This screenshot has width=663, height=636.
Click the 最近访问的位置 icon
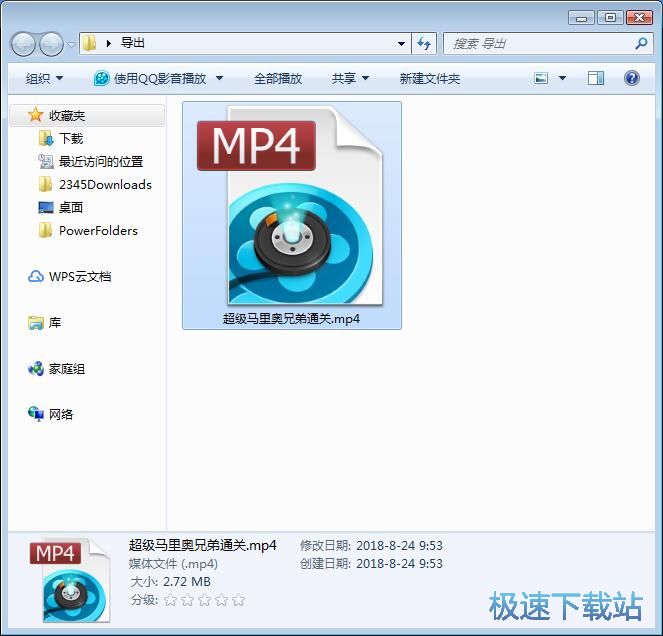click(x=46, y=161)
